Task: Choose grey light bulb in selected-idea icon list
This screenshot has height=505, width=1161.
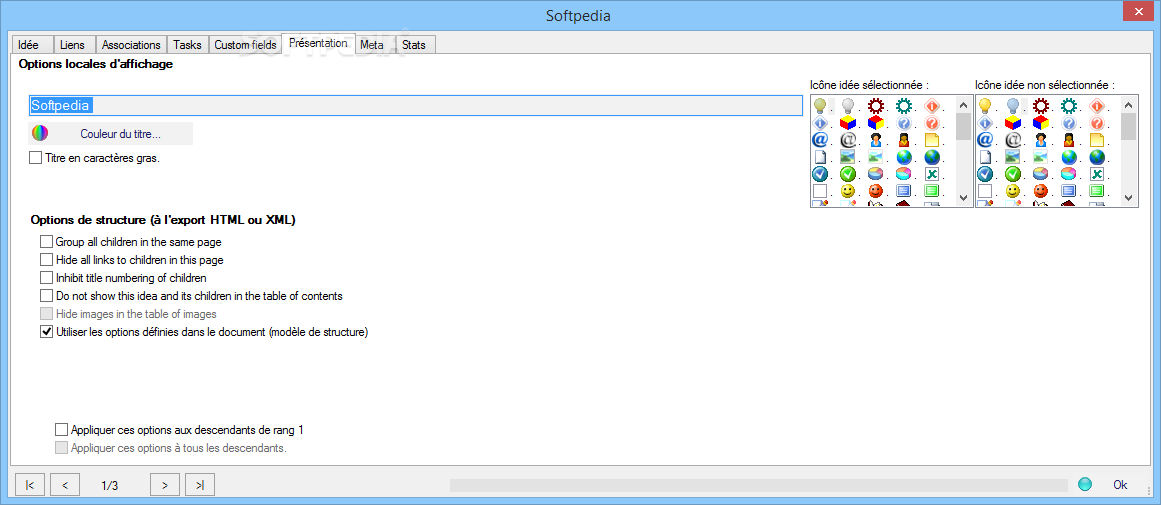Action: pyautogui.click(x=847, y=105)
